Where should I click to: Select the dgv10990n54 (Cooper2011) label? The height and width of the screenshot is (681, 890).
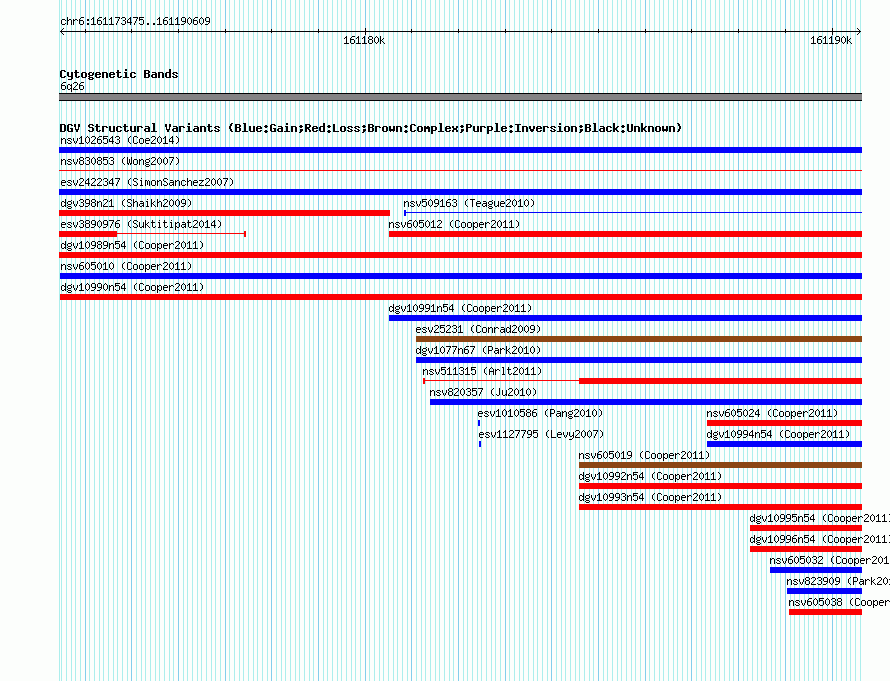point(132,287)
